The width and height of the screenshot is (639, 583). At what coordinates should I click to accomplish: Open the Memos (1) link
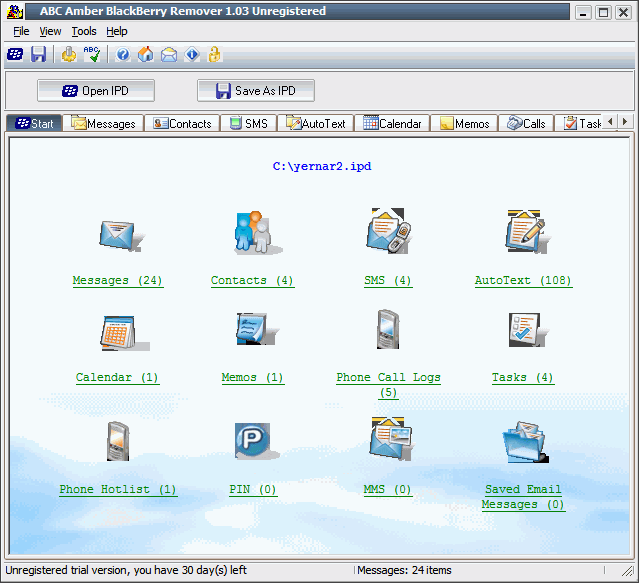click(253, 377)
